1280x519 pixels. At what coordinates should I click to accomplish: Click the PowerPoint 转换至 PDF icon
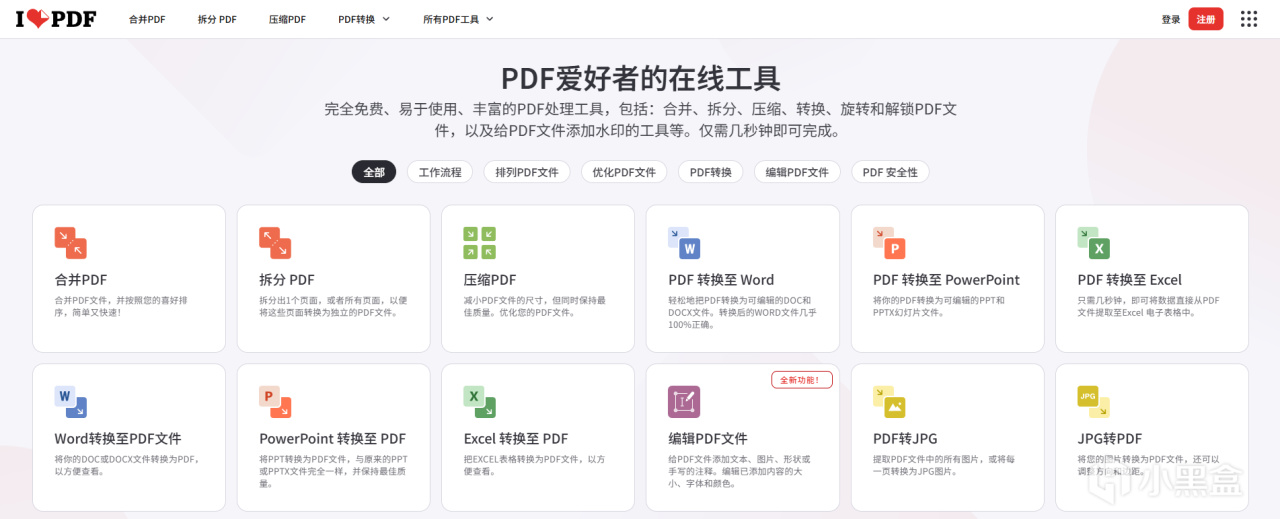275,402
